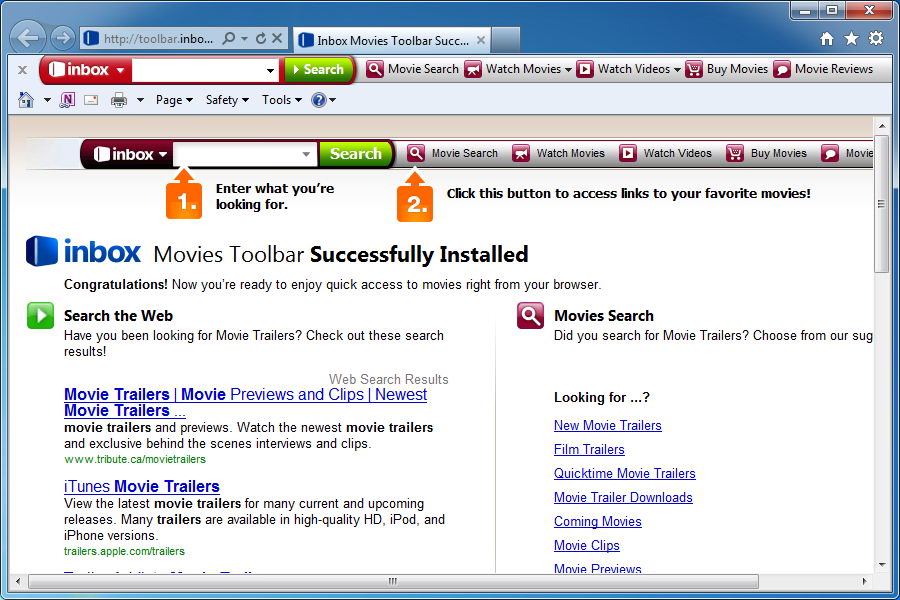Open the Movie Trailers Previews and Clips result

[x=246, y=402]
